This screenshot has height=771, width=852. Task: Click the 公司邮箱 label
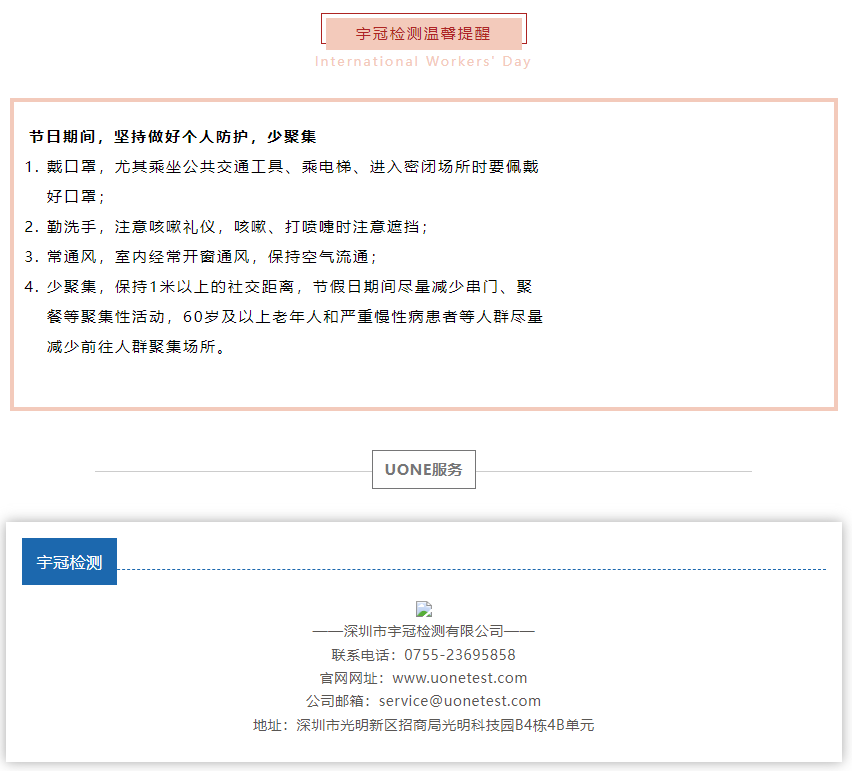coord(340,701)
